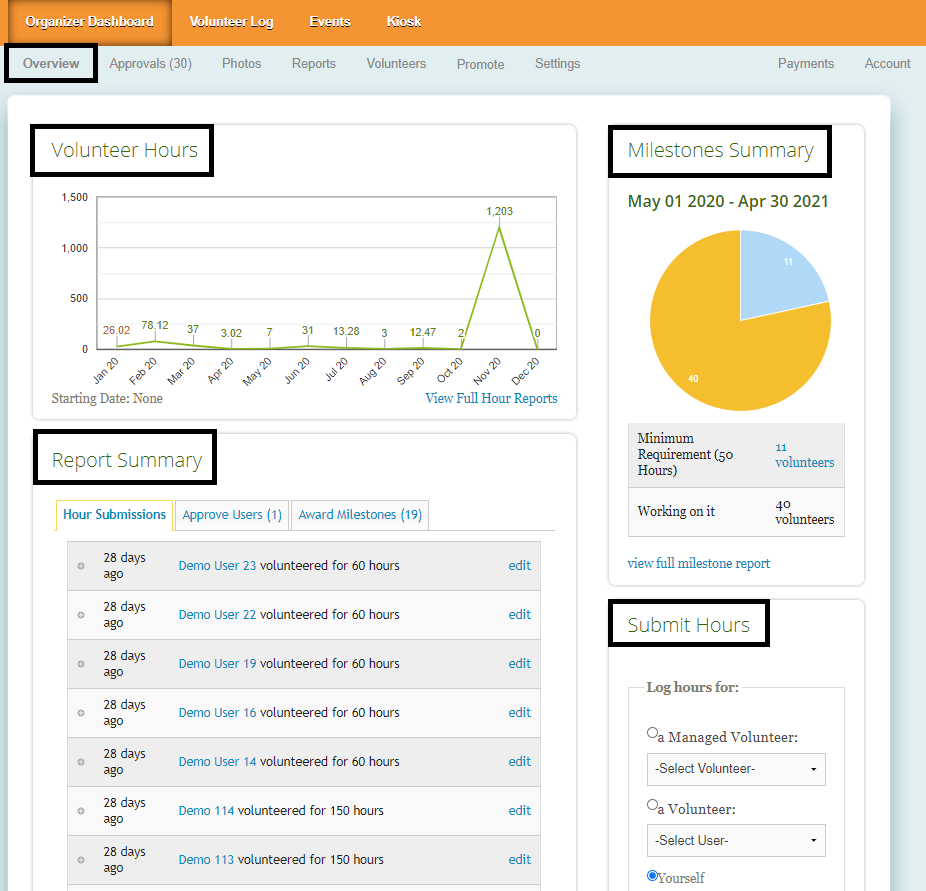The width and height of the screenshot is (926, 891).
Task: Open the view full milestone report link
Action: click(698, 563)
